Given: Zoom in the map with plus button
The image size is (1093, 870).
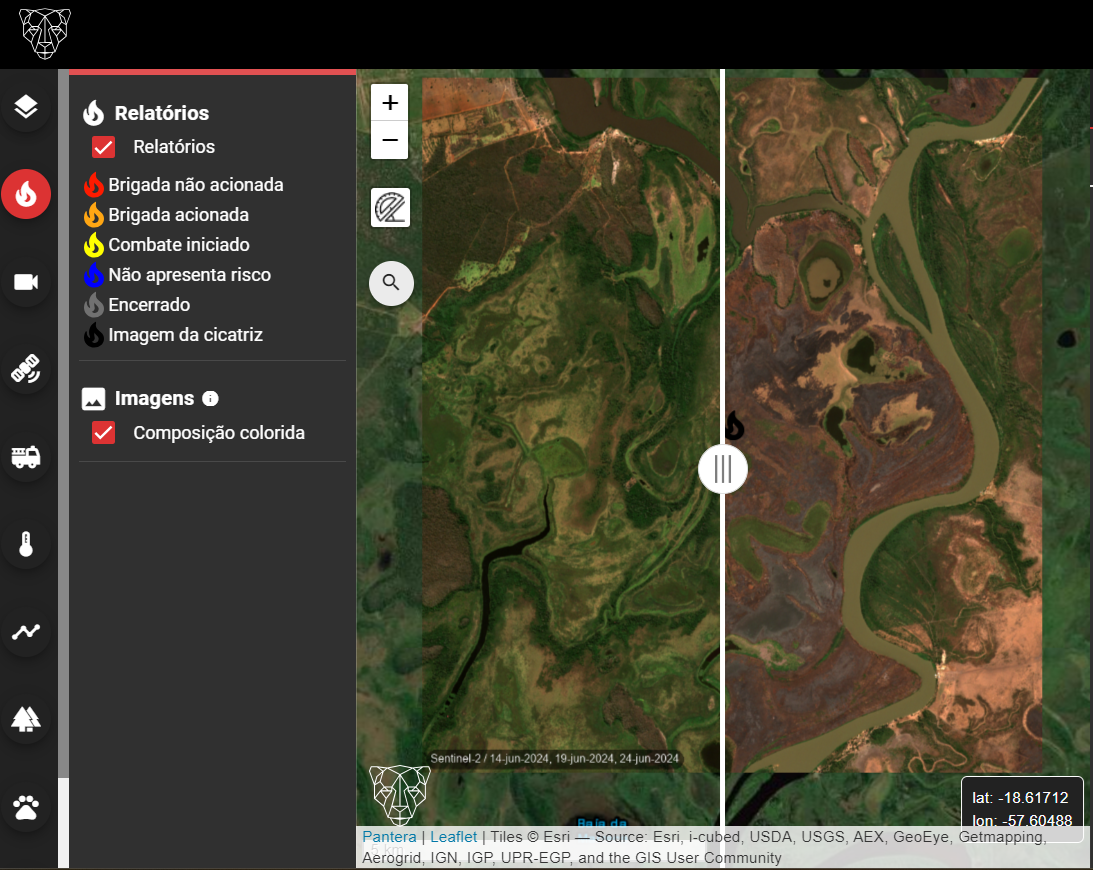Looking at the screenshot, I should coord(390,102).
